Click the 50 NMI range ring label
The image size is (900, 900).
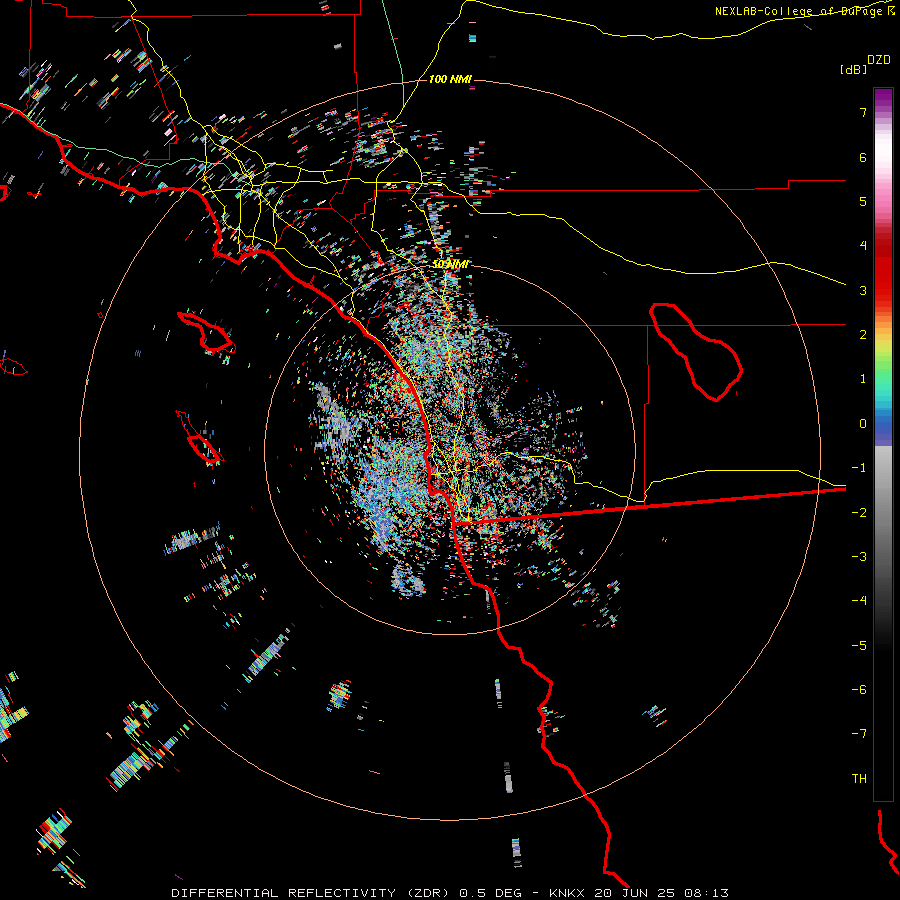tap(451, 264)
